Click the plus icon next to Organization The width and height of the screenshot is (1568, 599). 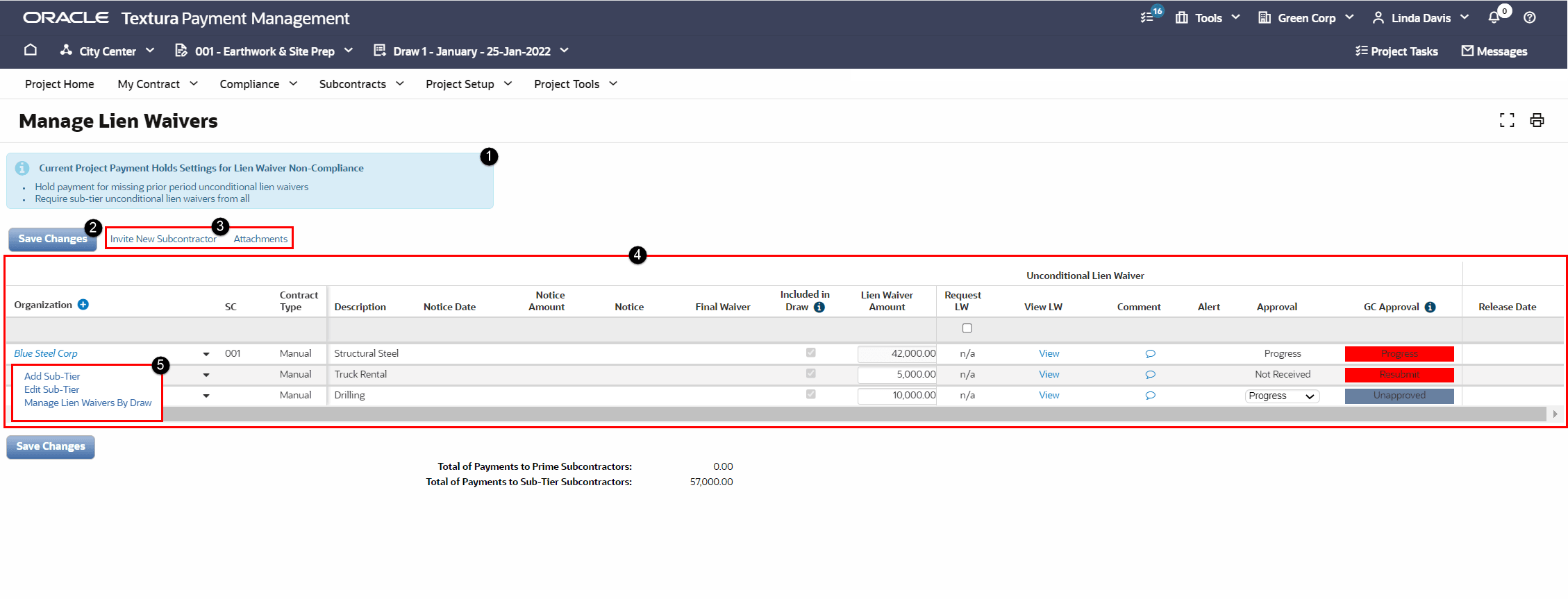(x=83, y=305)
